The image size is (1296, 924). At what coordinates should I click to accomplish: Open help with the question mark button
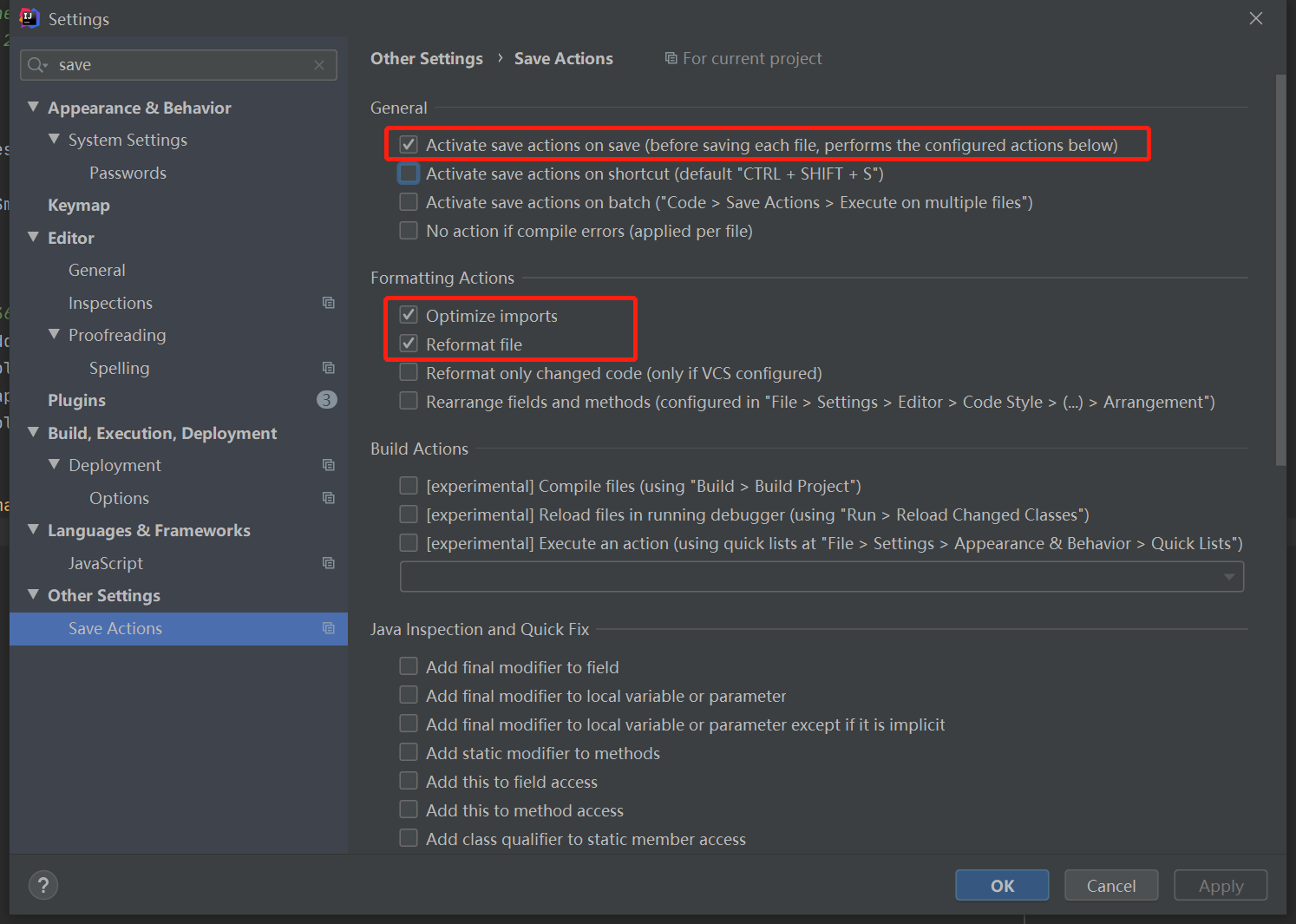(x=43, y=885)
